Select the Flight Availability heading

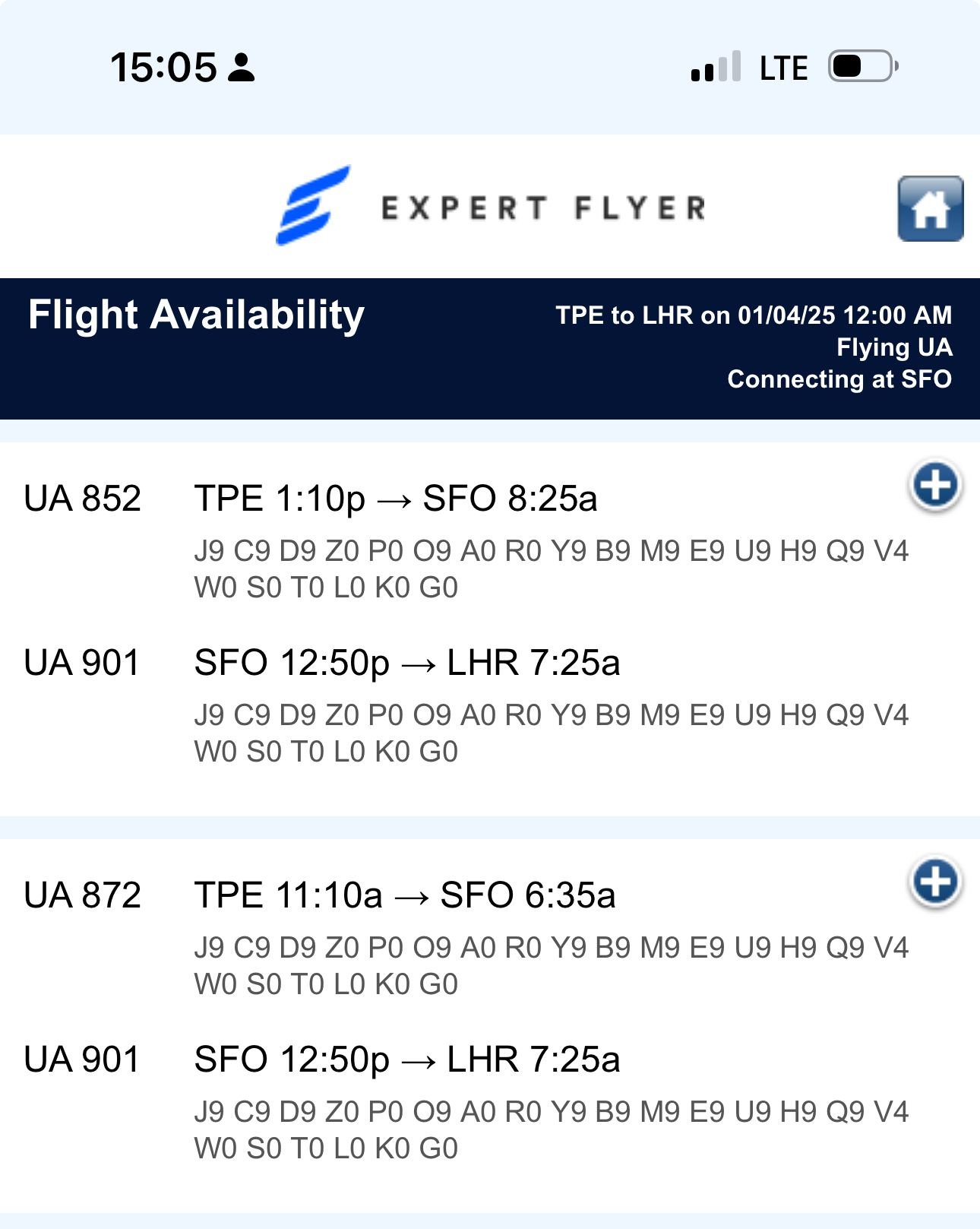[196, 315]
